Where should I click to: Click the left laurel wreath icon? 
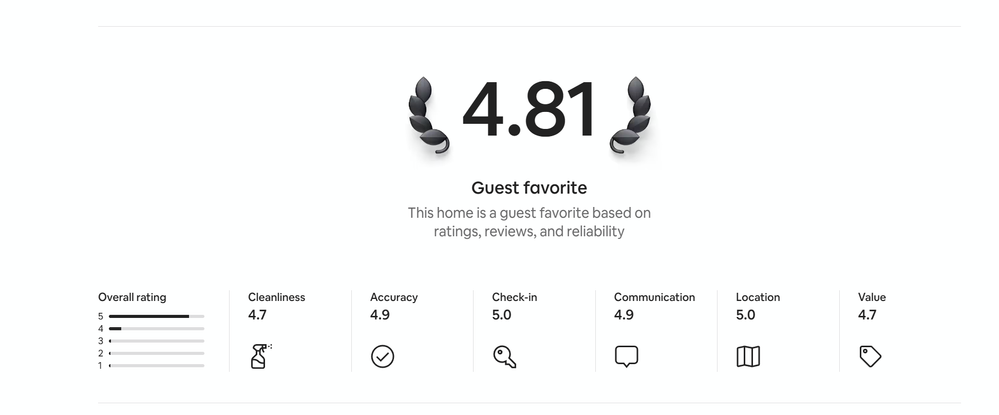pyautogui.click(x=428, y=115)
